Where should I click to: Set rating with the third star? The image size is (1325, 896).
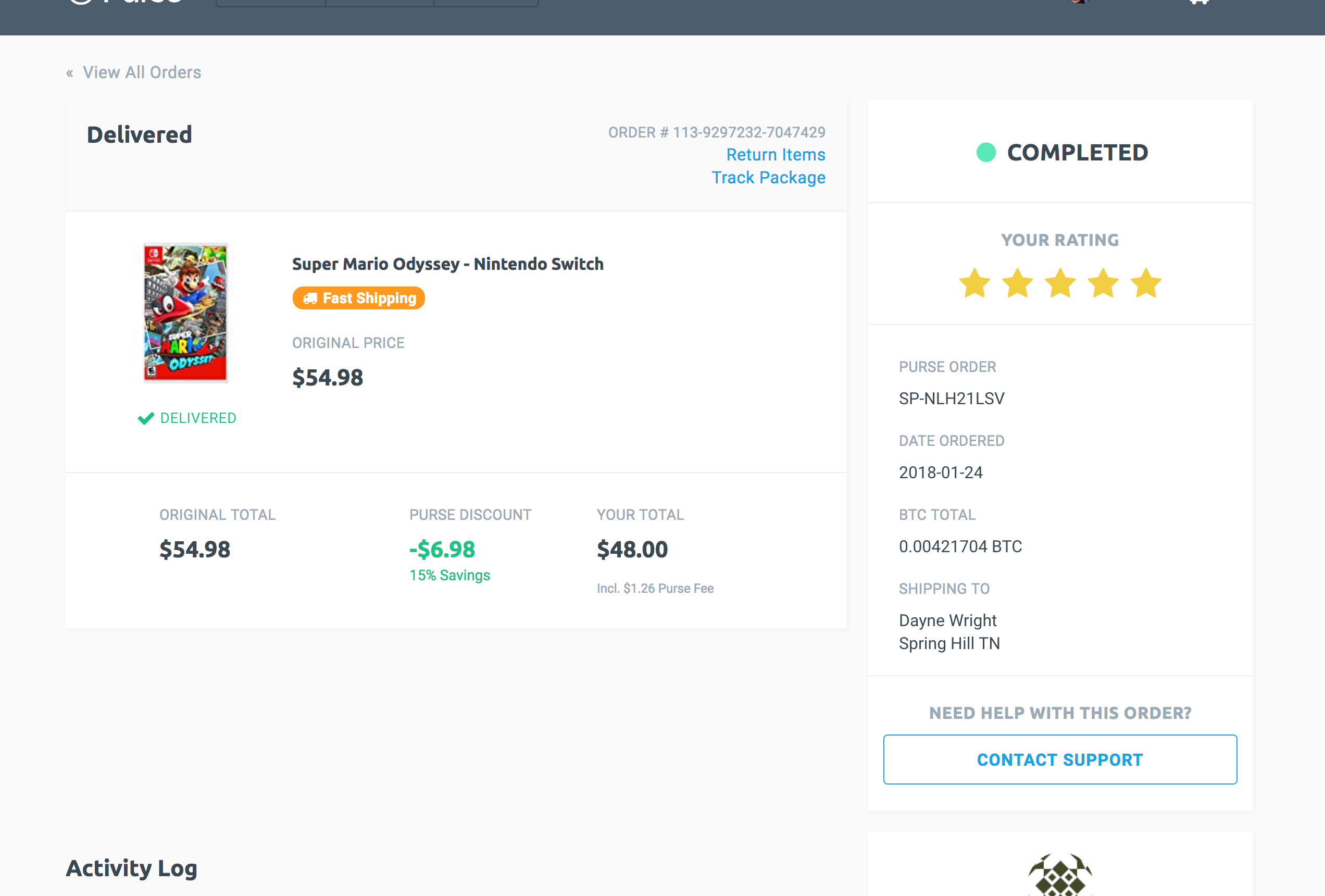click(x=1060, y=283)
